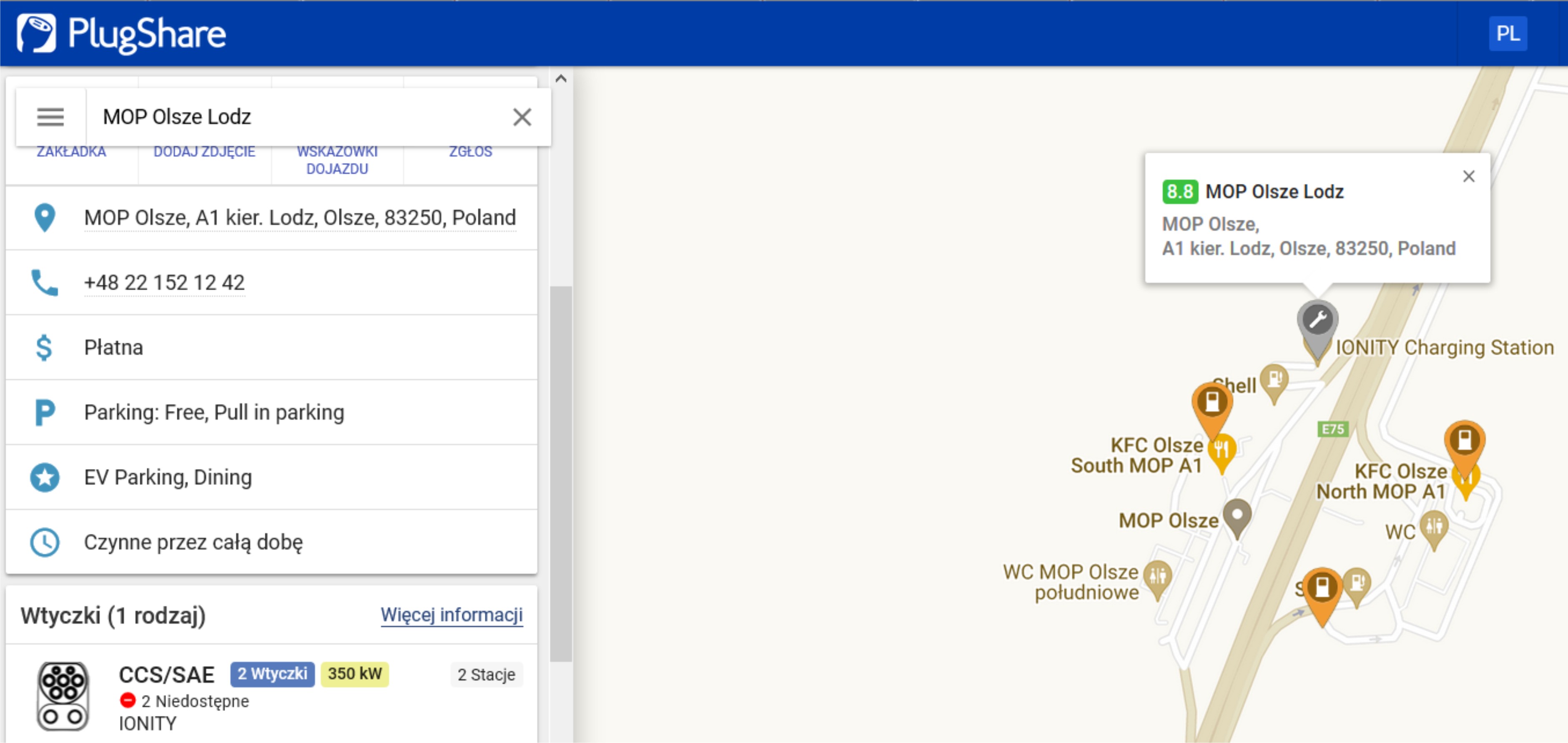Image resolution: width=1568 pixels, height=743 pixels.
Task: Click the up arrow on the sidebar scrollbar
Action: pyautogui.click(x=561, y=78)
